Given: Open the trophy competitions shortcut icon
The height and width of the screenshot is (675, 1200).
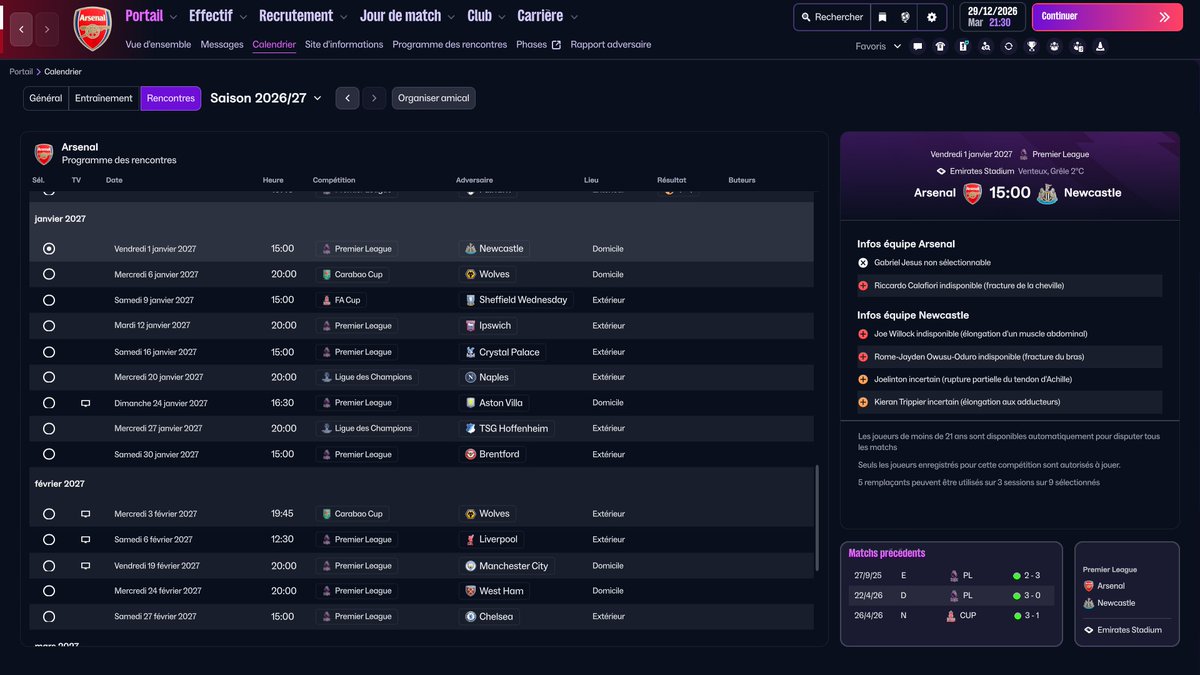Looking at the screenshot, I should coord(1032,46).
